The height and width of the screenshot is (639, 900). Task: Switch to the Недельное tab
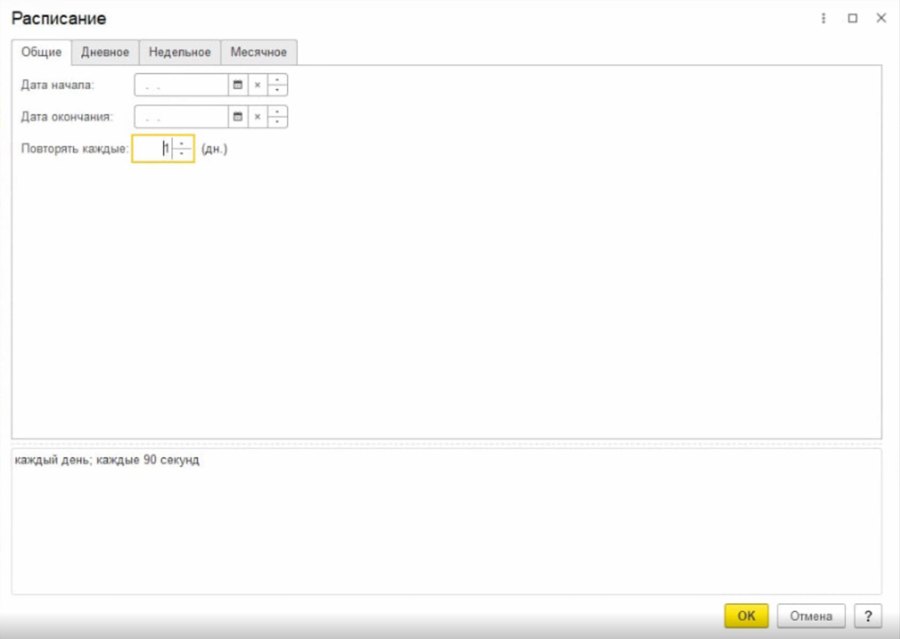click(180, 52)
